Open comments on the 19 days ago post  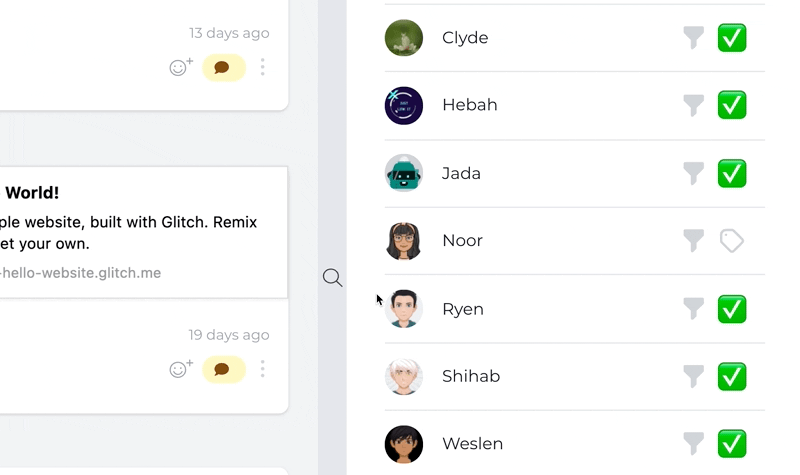click(x=223, y=369)
